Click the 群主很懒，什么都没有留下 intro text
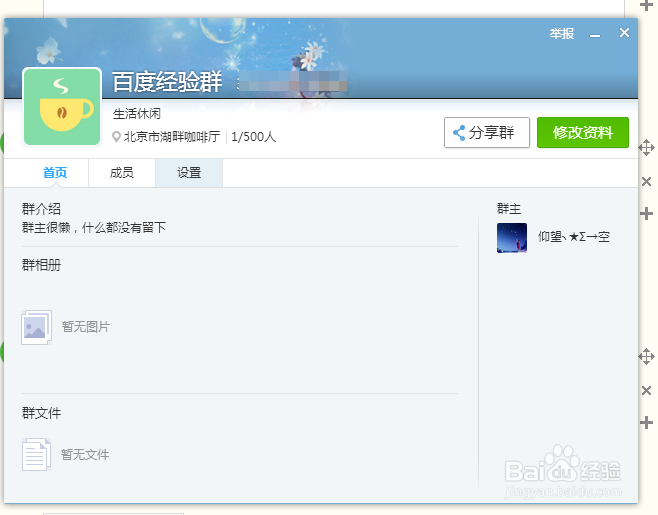Viewport: 658px width, 515px height. pyautogui.click(x=94, y=227)
